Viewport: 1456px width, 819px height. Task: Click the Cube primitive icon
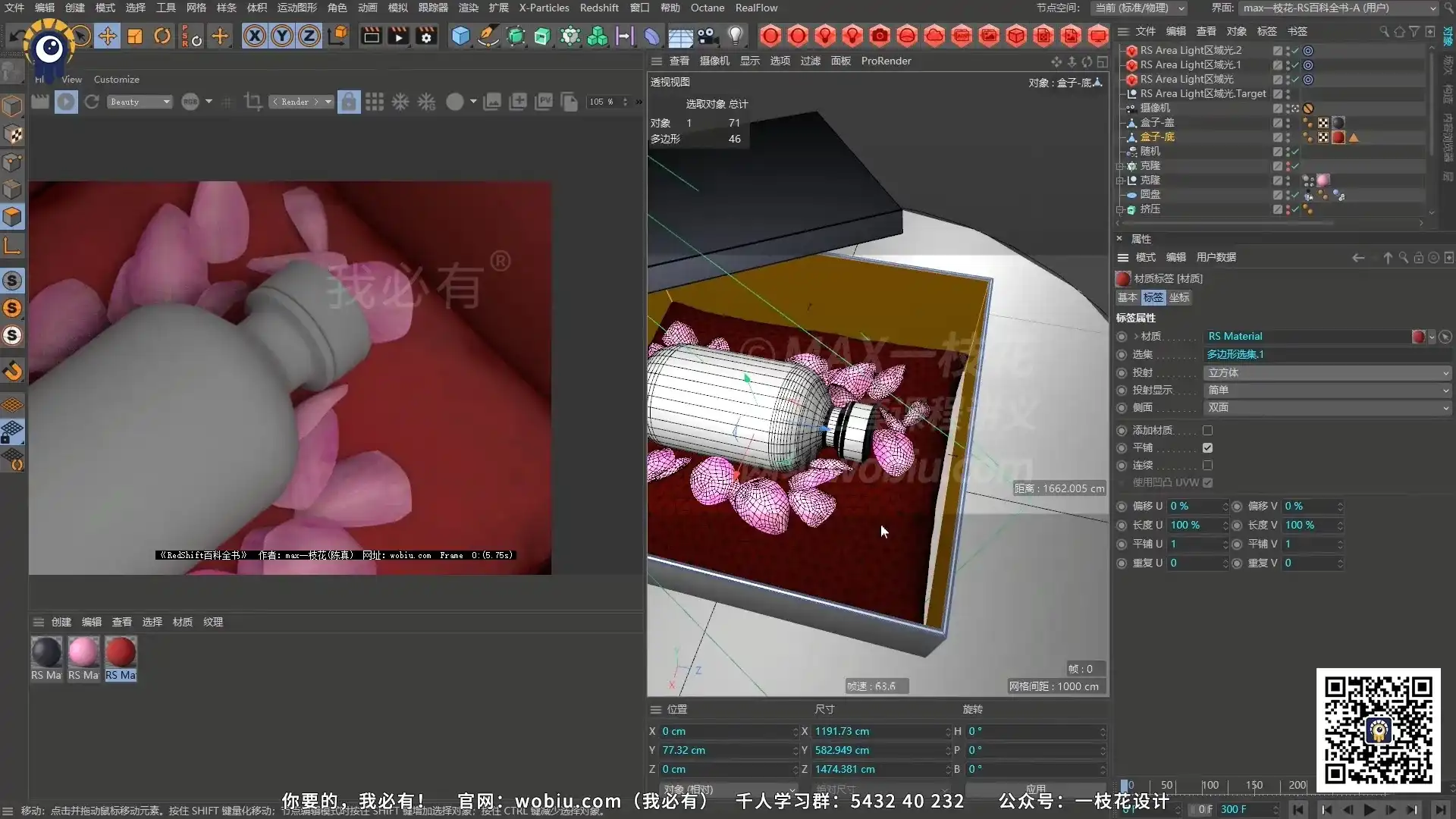[460, 36]
